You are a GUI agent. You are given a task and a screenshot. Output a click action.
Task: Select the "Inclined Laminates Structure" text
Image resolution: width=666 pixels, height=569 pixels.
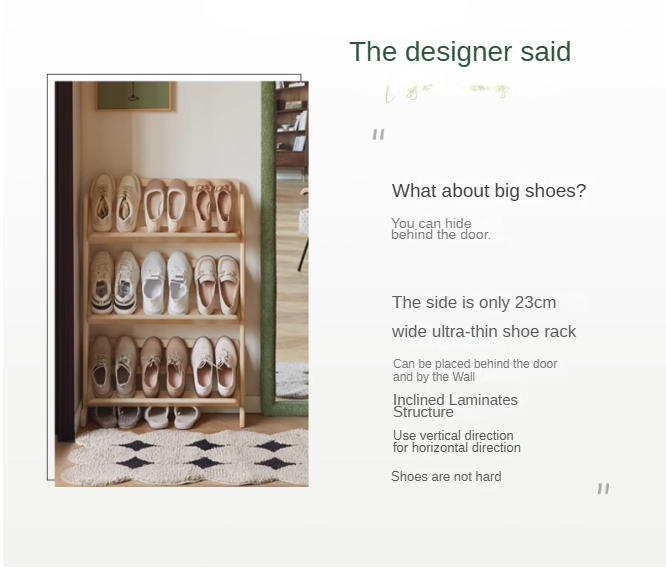(x=454, y=405)
